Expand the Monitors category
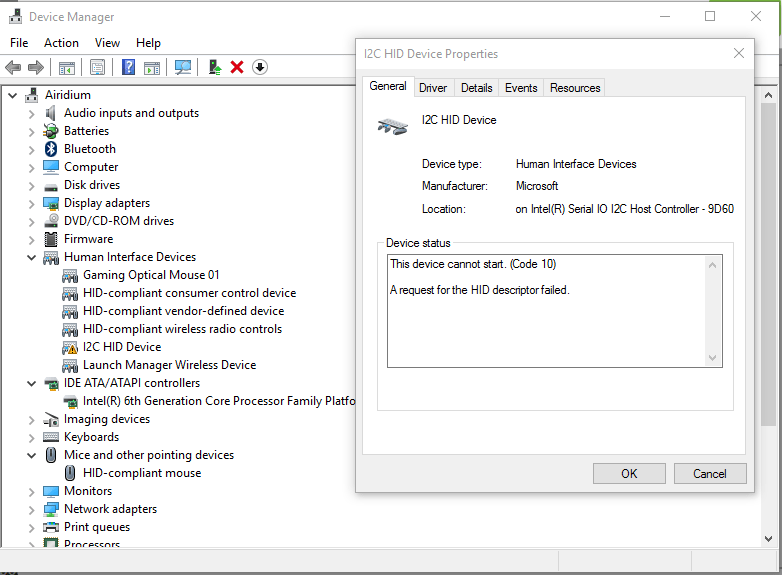The width and height of the screenshot is (782, 575). pyautogui.click(x=31, y=492)
